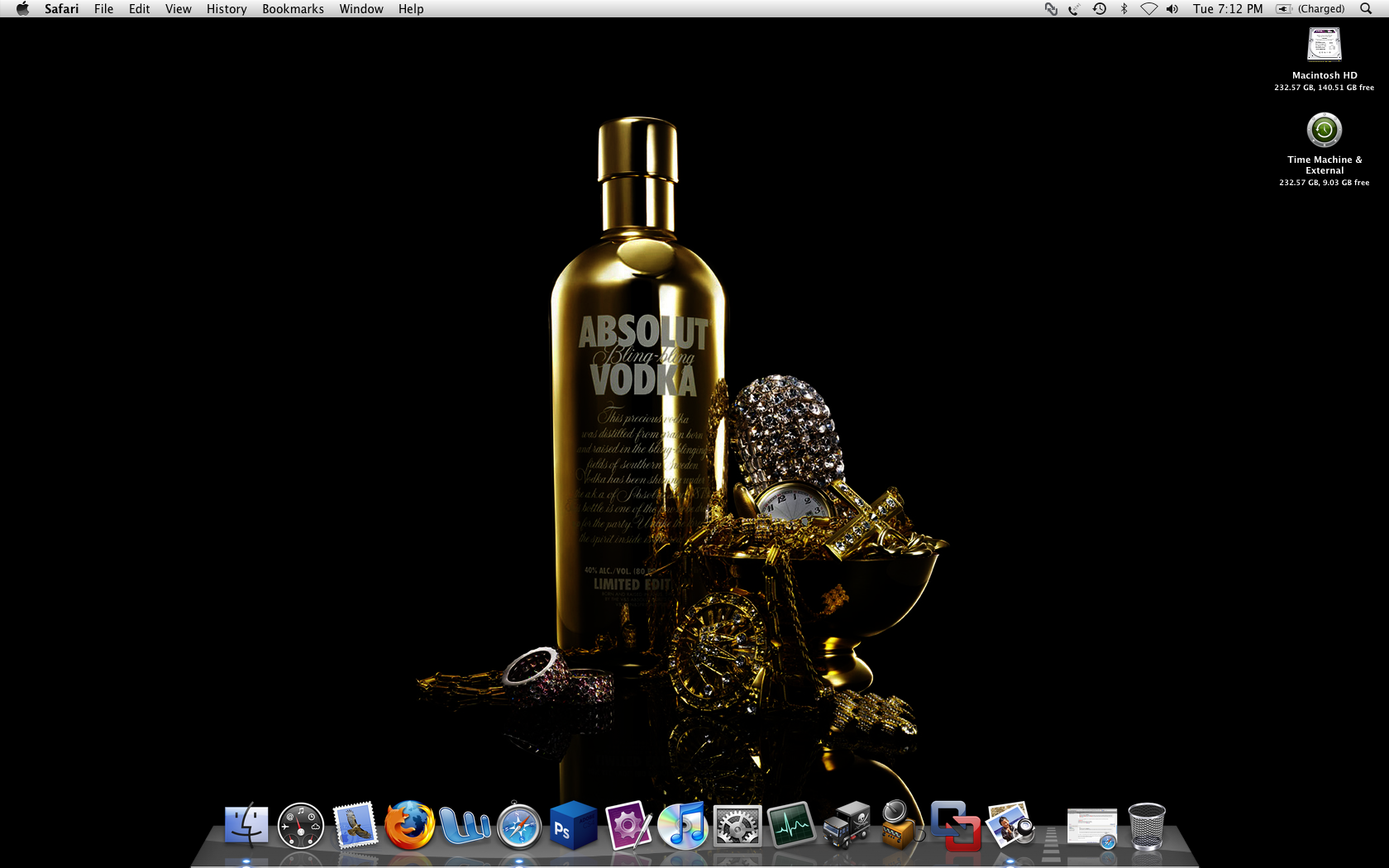This screenshot has height=868, width=1389.
Task: Click the sync status menu bar icon
Action: click(1051, 8)
